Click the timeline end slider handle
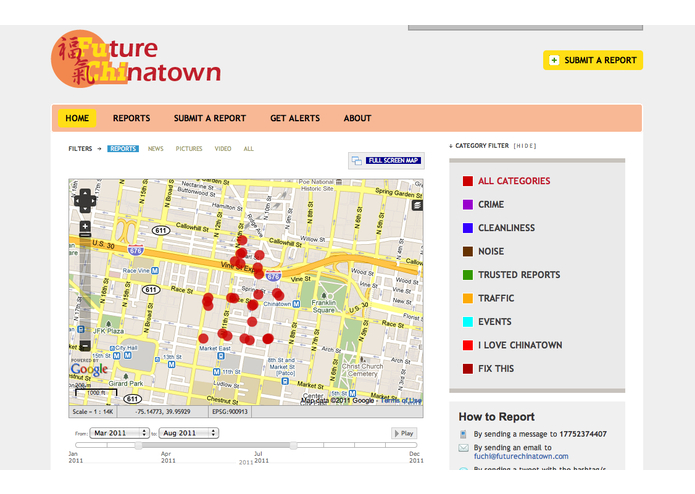 [x=293, y=445]
